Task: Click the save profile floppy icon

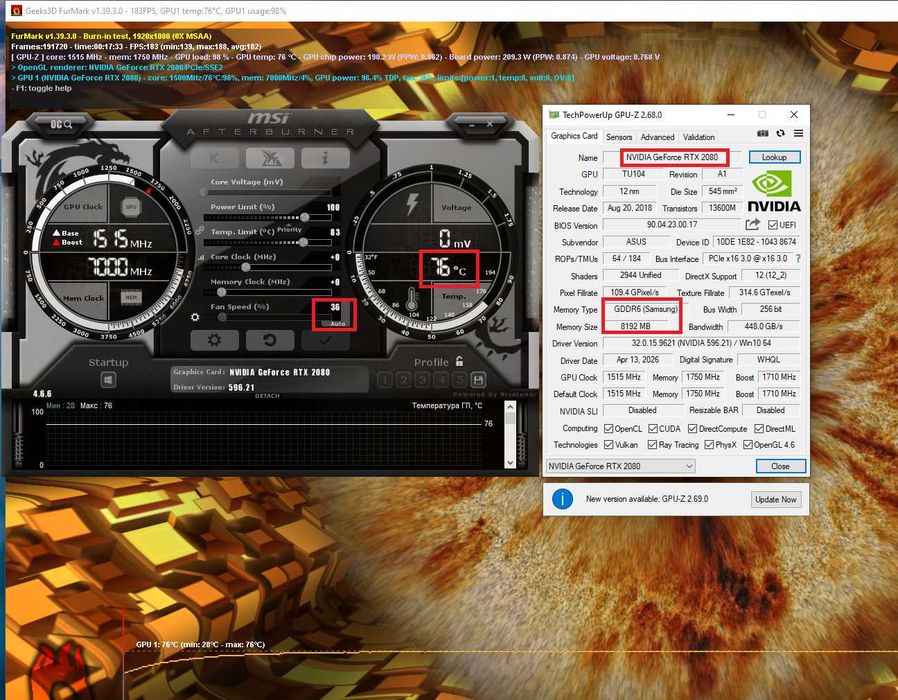Action: 478,380
